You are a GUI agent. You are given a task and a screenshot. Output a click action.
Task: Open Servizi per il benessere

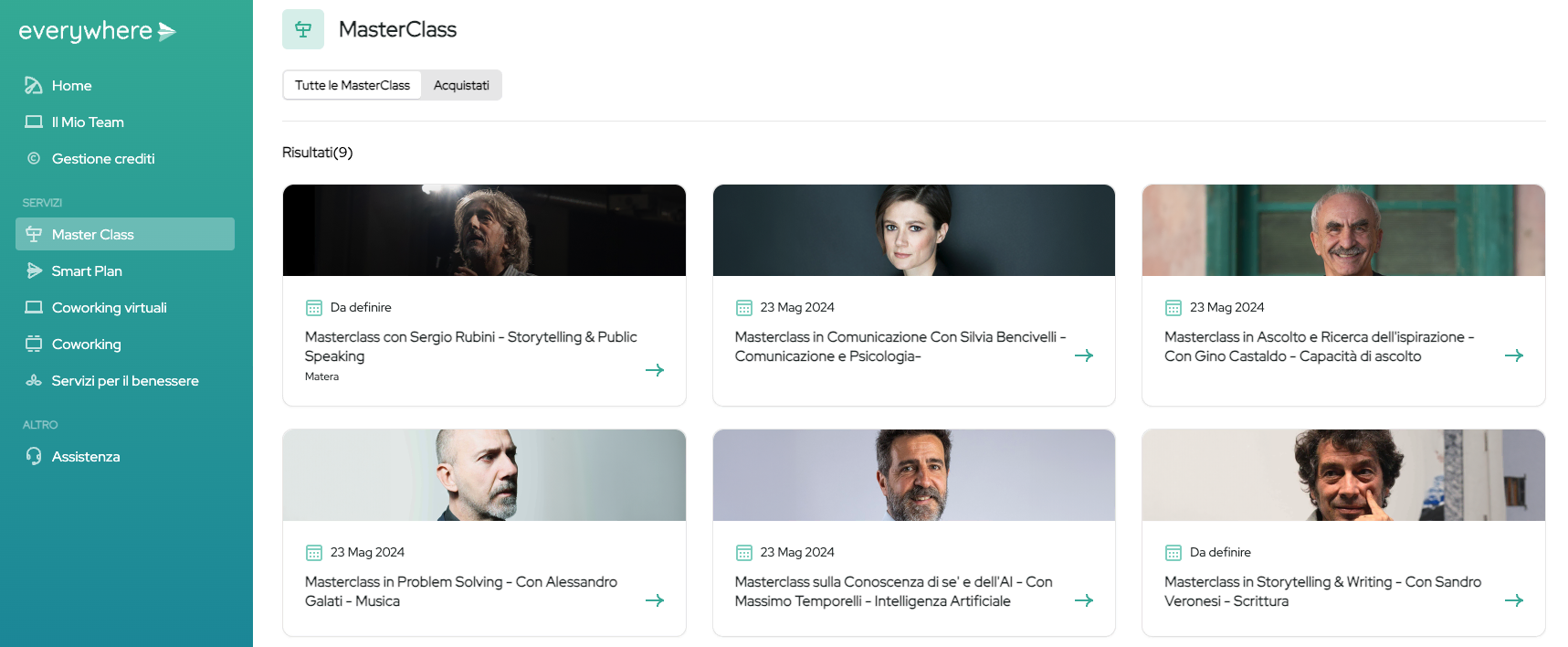click(x=125, y=380)
